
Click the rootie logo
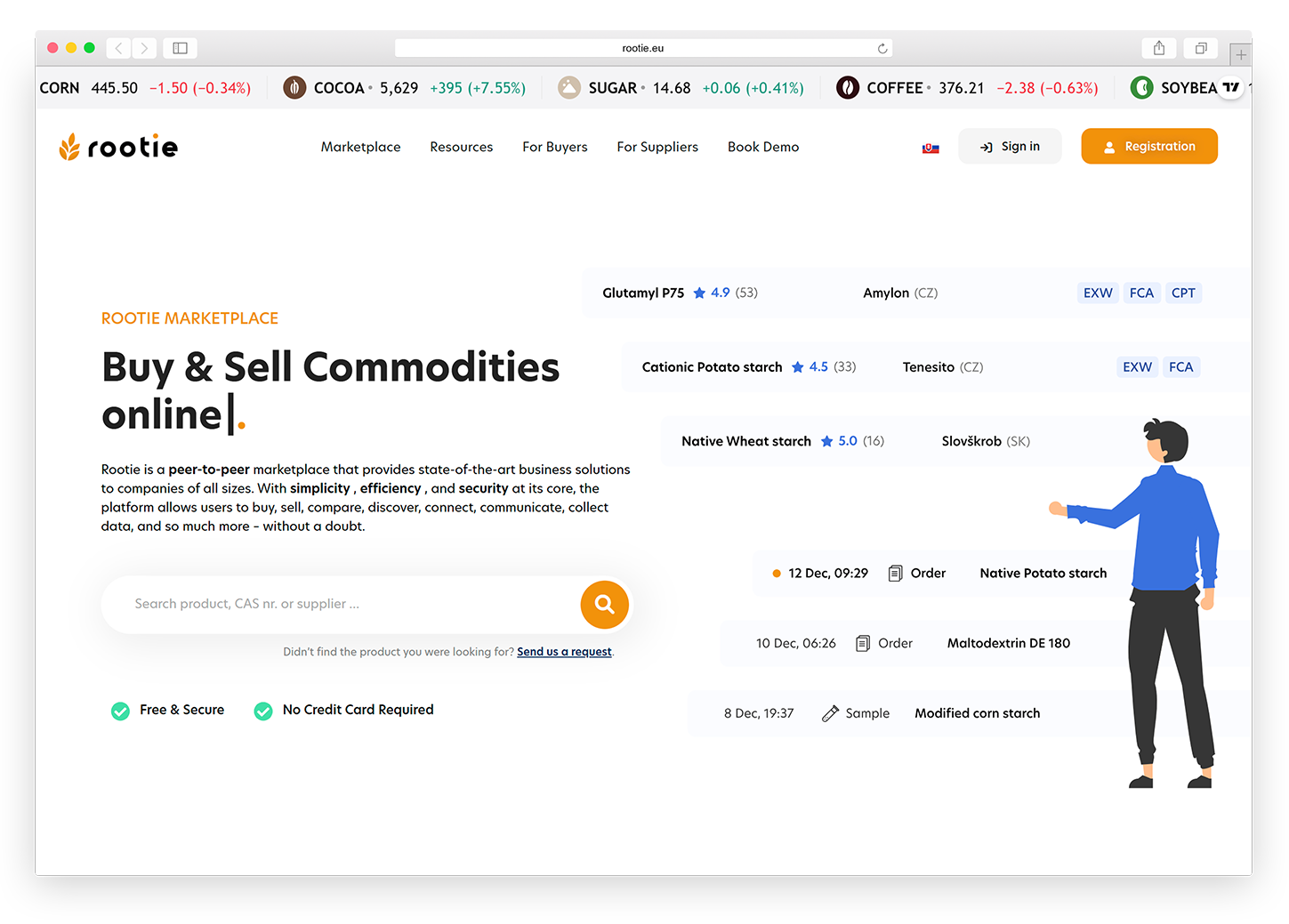(118, 147)
